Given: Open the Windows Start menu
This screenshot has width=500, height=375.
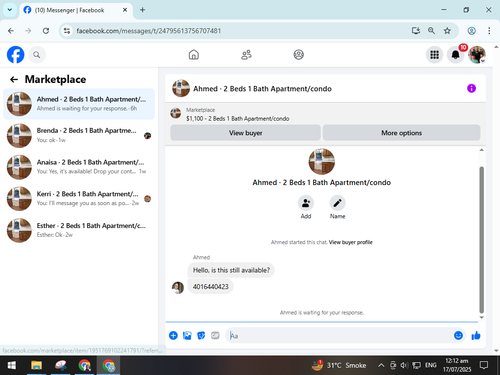Looking at the screenshot, I should pos(12,365).
